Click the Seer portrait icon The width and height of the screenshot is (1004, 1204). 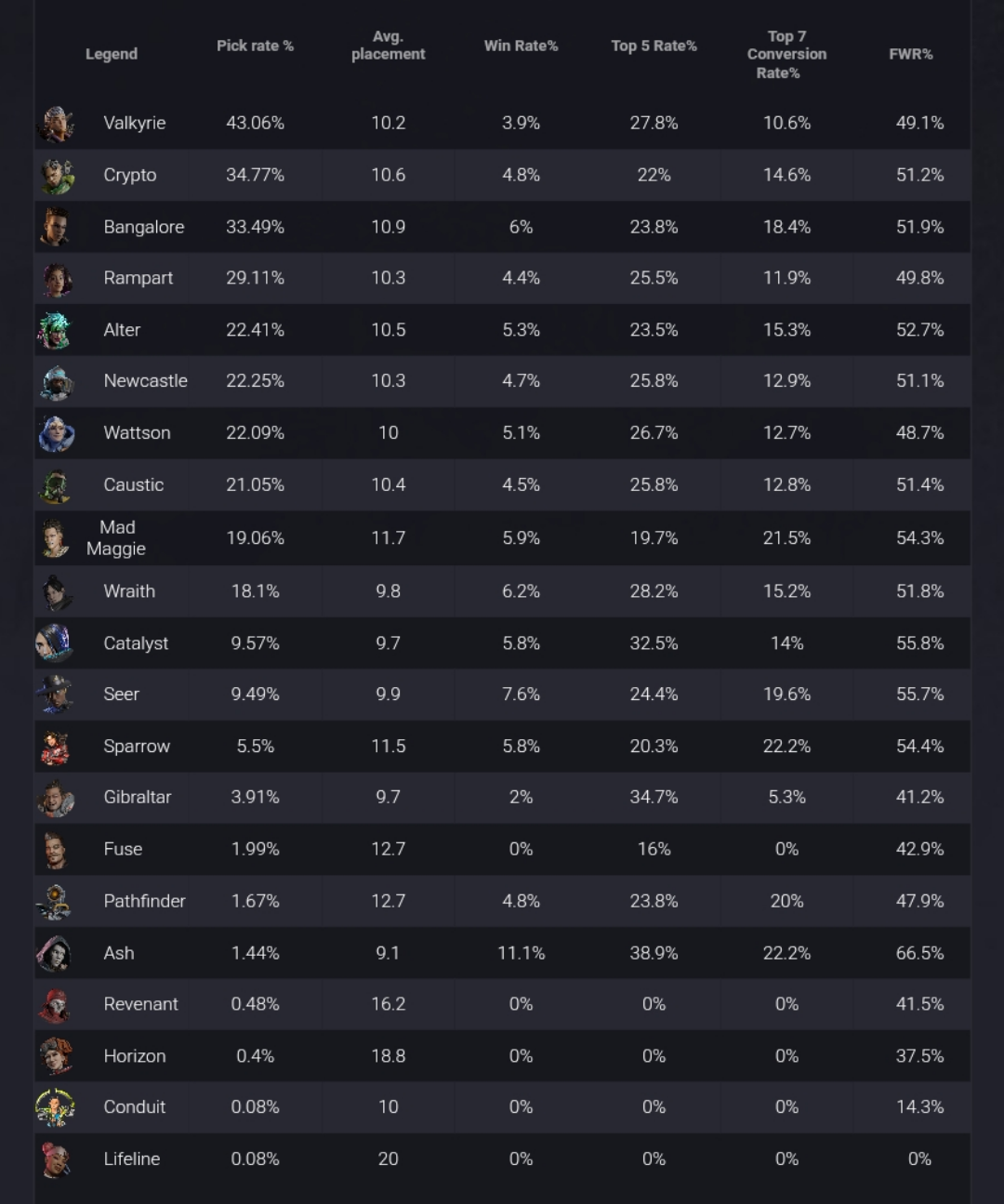[56, 695]
